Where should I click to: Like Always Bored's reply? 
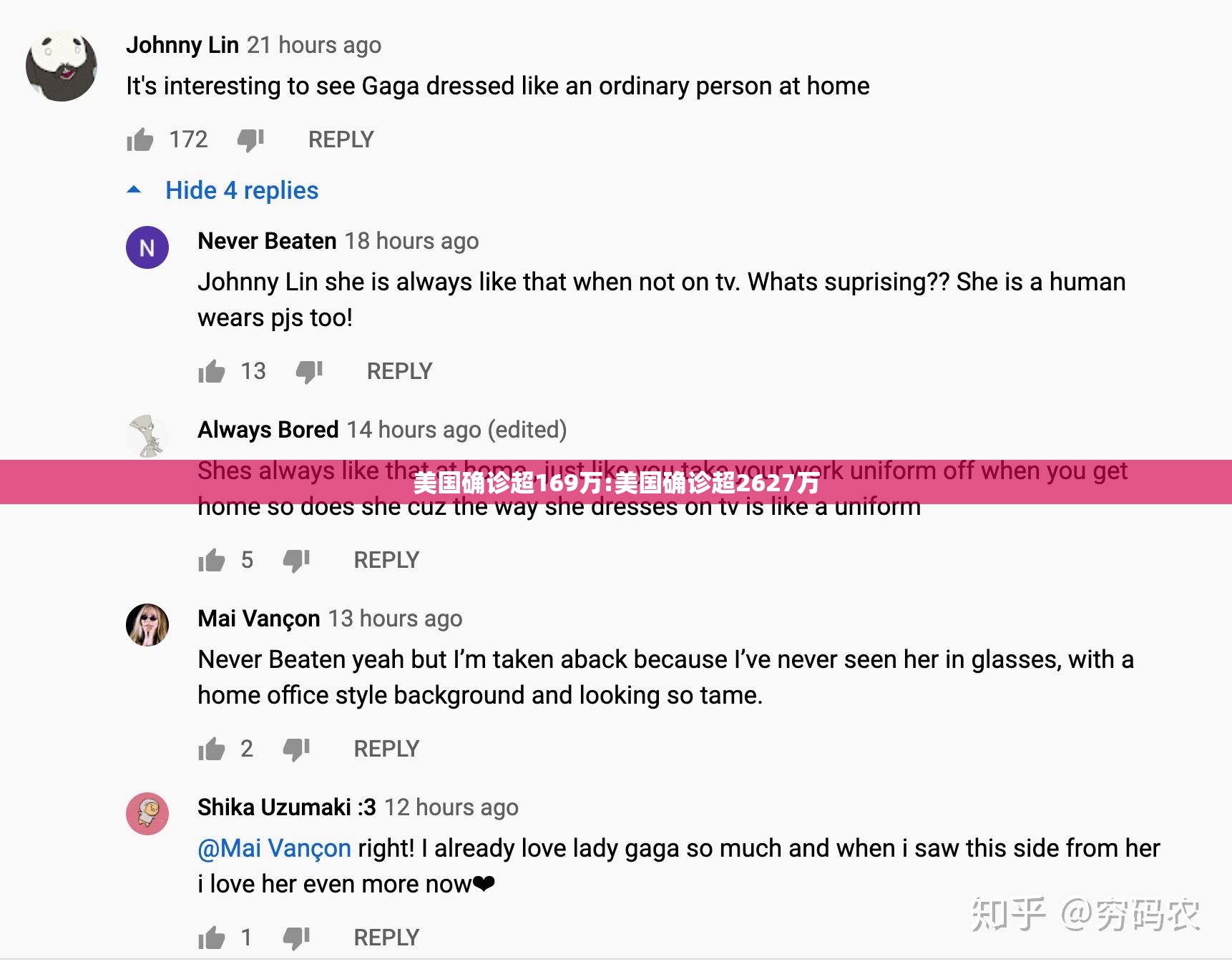[x=212, y=560]
